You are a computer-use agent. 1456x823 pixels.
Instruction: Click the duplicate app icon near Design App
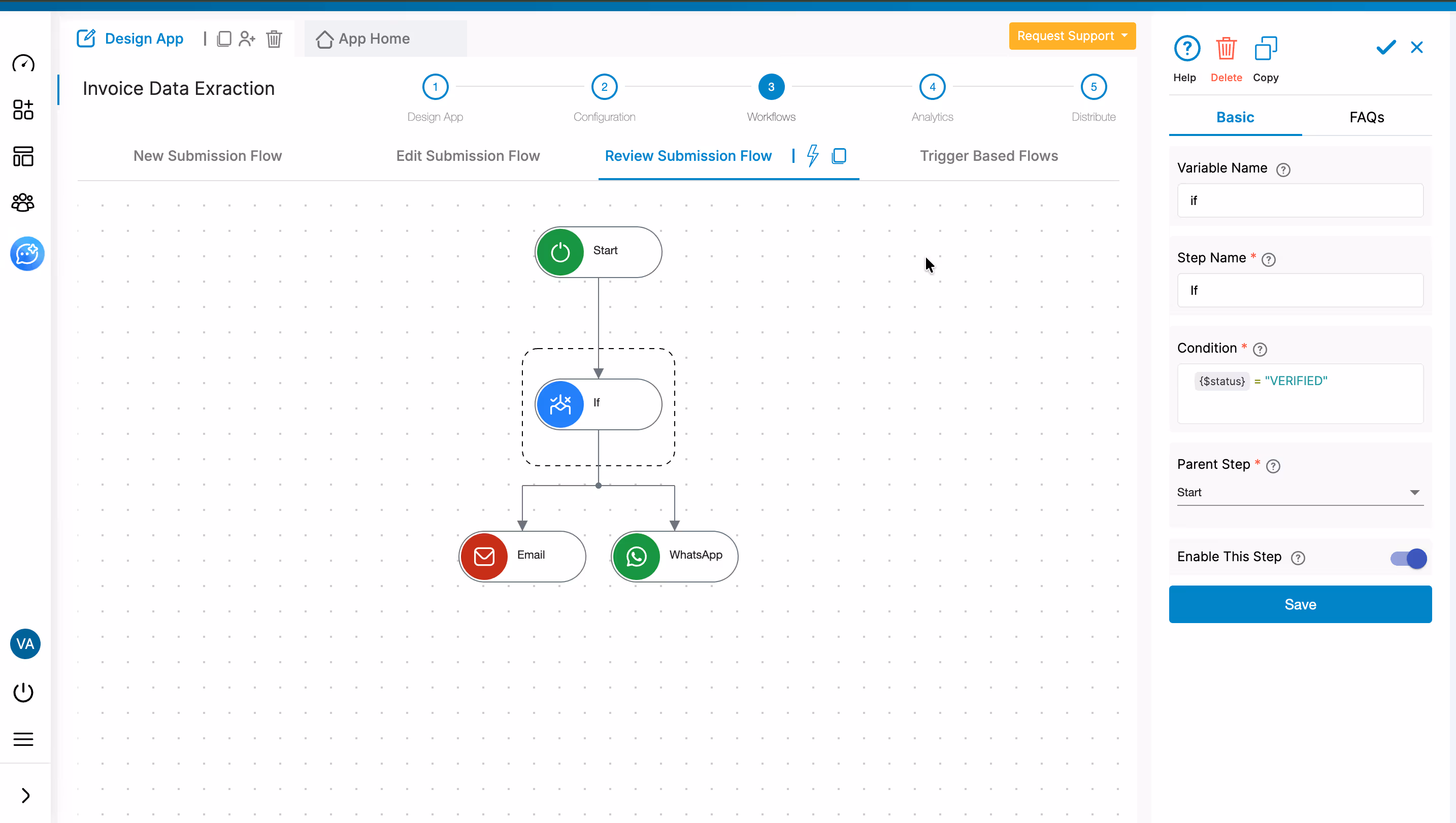point(224,39)
